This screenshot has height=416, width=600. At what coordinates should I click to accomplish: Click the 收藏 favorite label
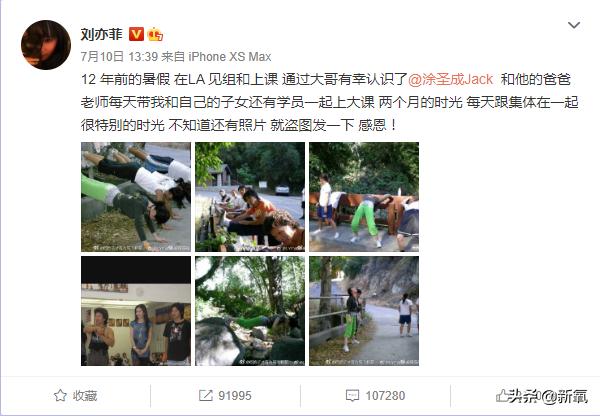(x=85, y=395)
